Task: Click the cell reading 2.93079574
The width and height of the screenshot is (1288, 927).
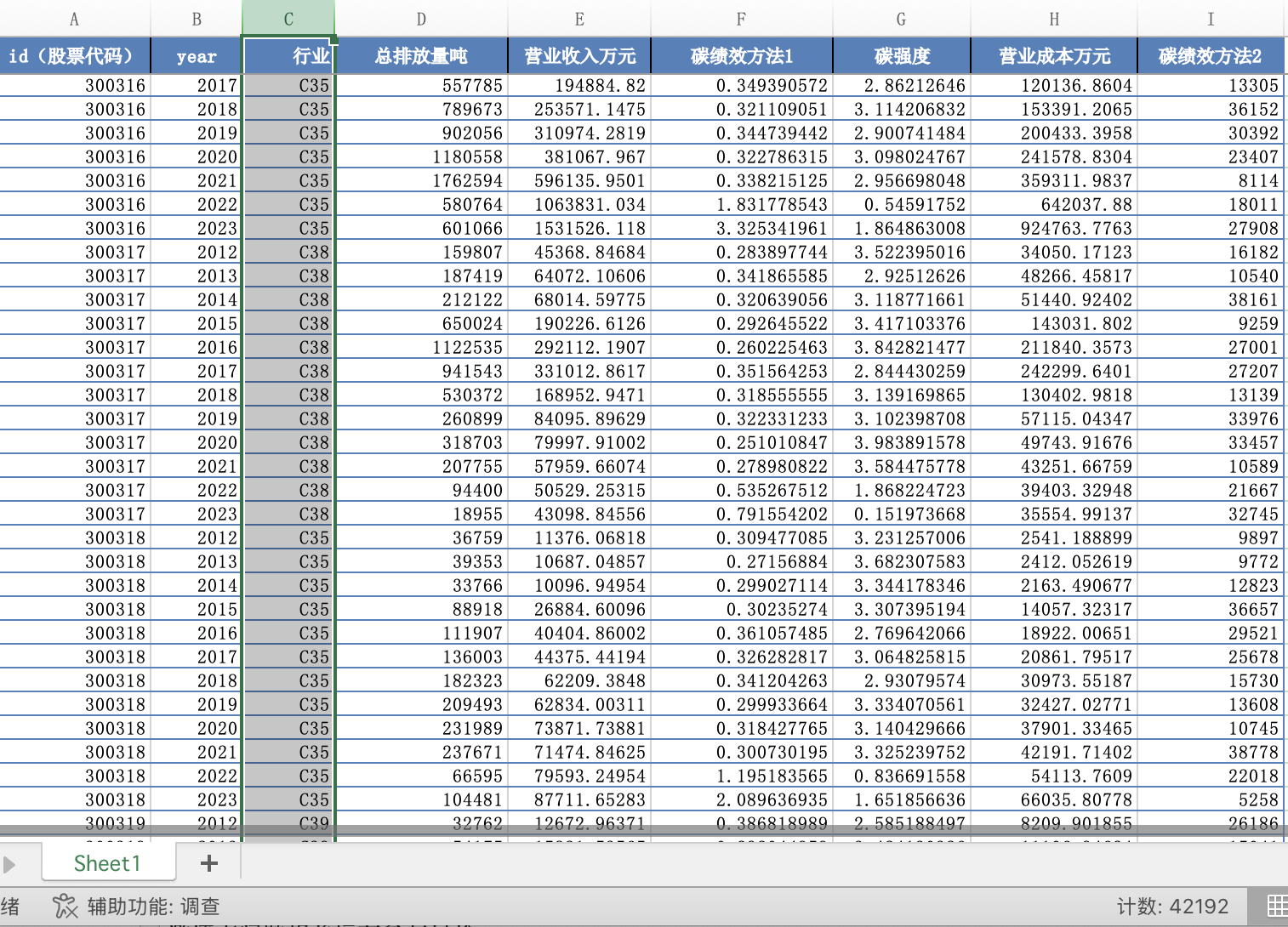Action: [901, 680]
